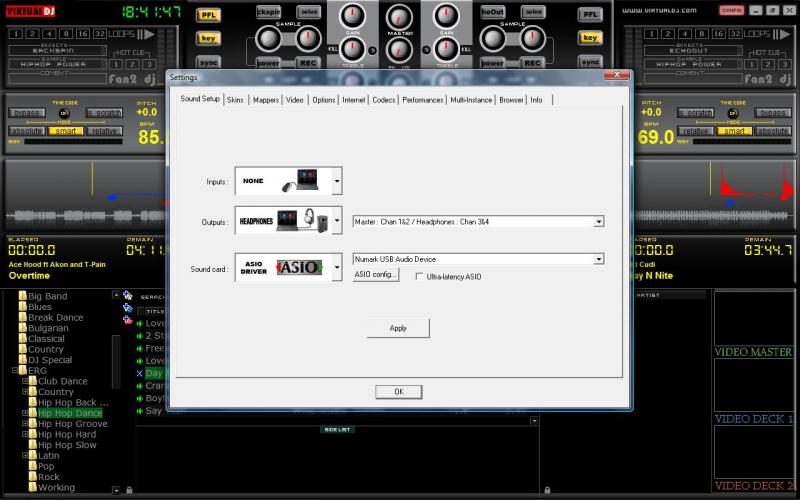Viewport: 800px width, 500px height.
Task: Switch to the Mappers tab
Action: click(266, 100)
